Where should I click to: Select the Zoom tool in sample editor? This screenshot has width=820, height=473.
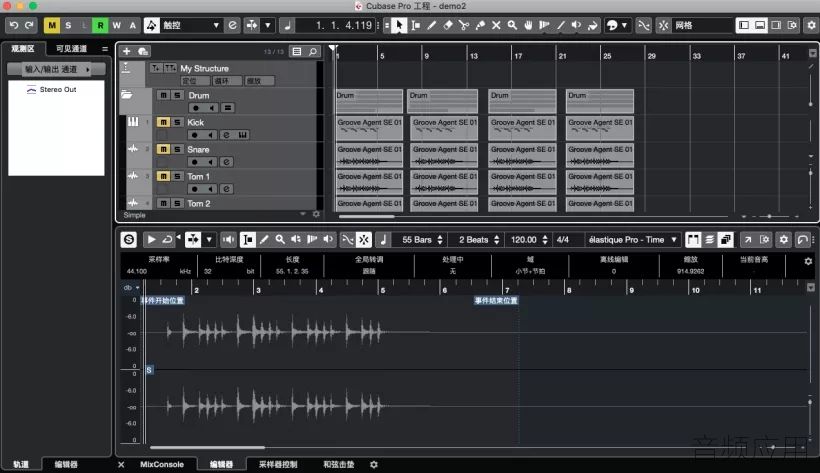(x=280, y=240)
